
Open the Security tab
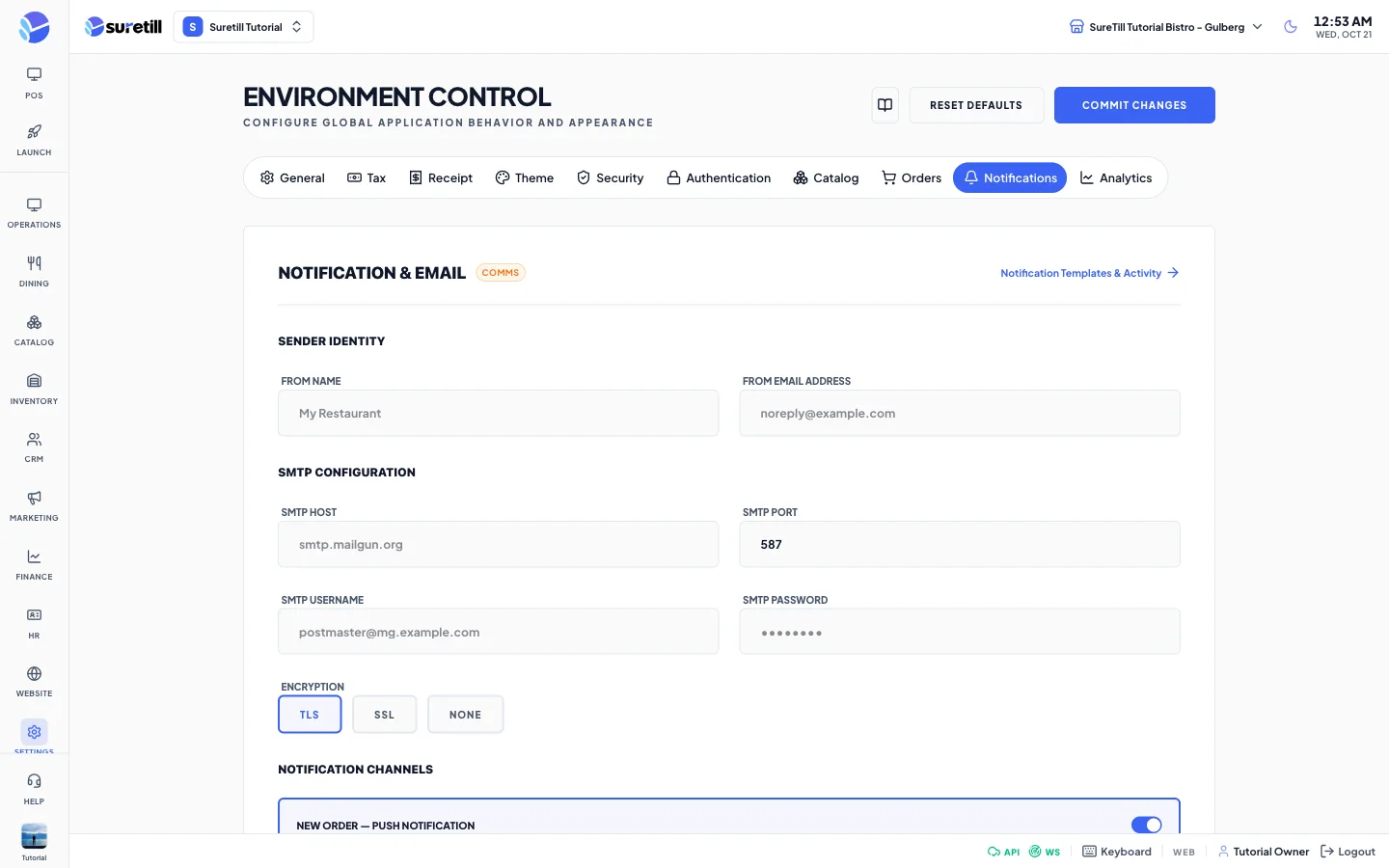tap(610, 177)
